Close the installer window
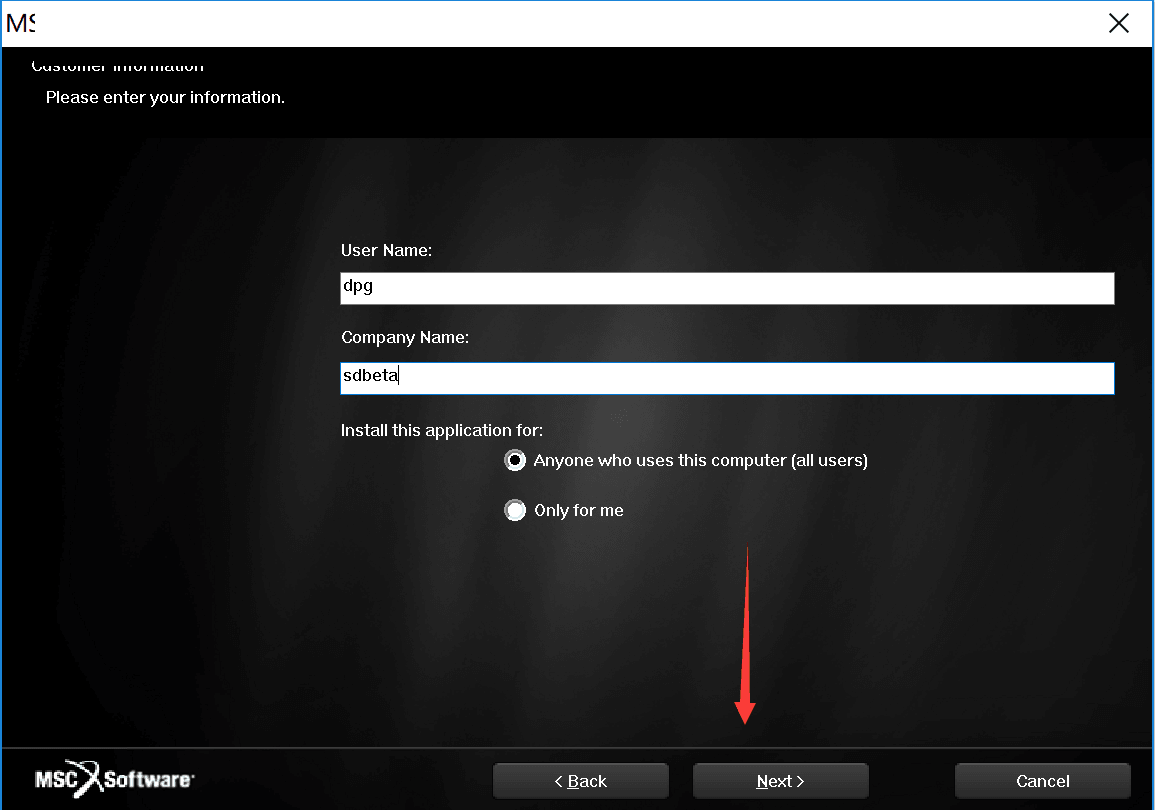The width and height of the screenshot is (1155, 810). [x=1118, y=24]
